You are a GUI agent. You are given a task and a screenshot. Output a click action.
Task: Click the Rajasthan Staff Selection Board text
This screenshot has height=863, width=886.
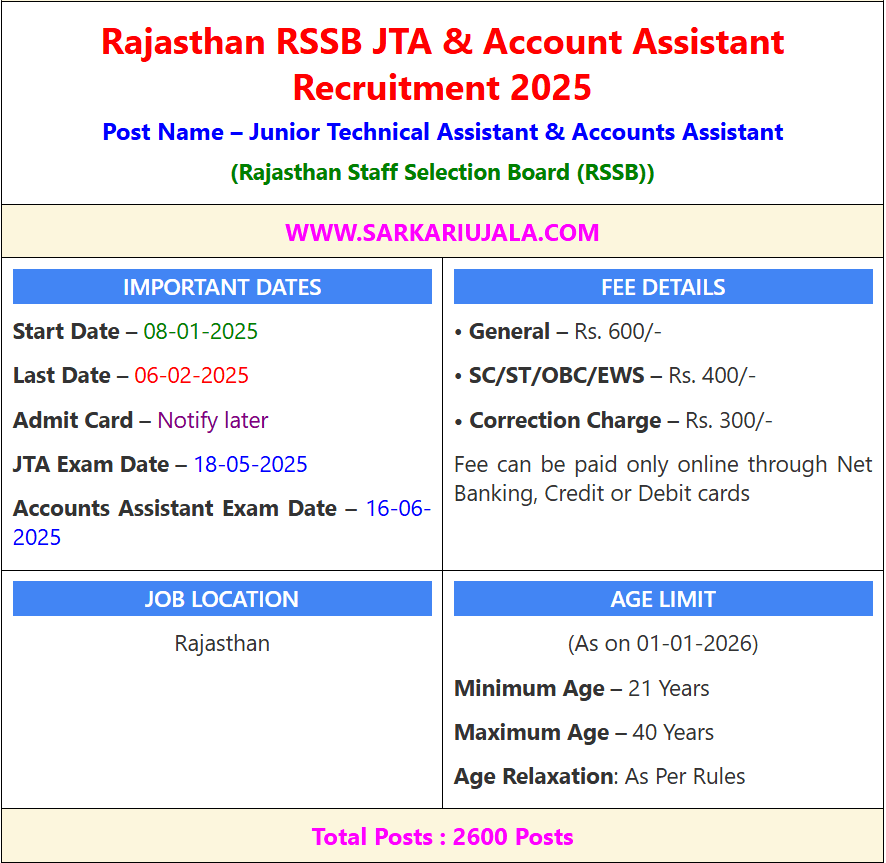442,172
